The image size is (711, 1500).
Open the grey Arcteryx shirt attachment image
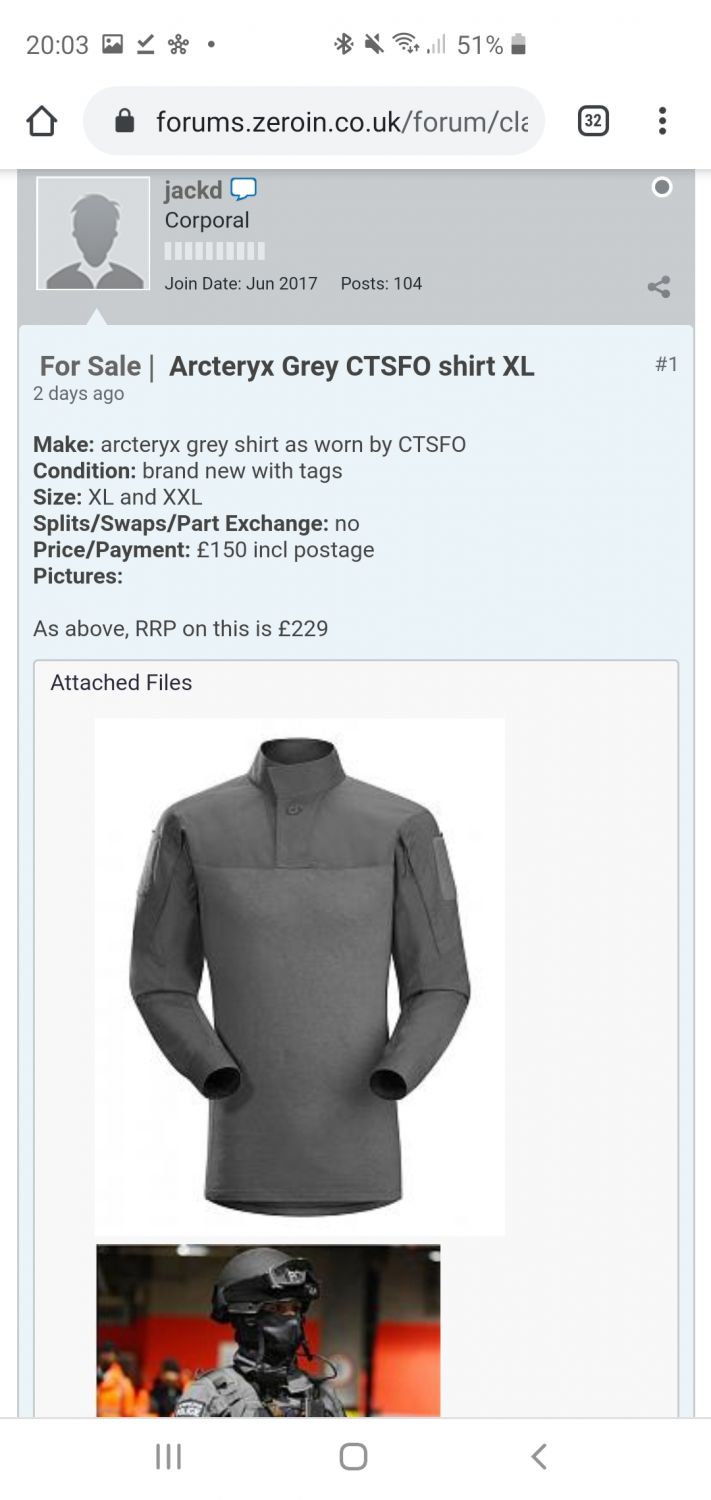point(300,976)
